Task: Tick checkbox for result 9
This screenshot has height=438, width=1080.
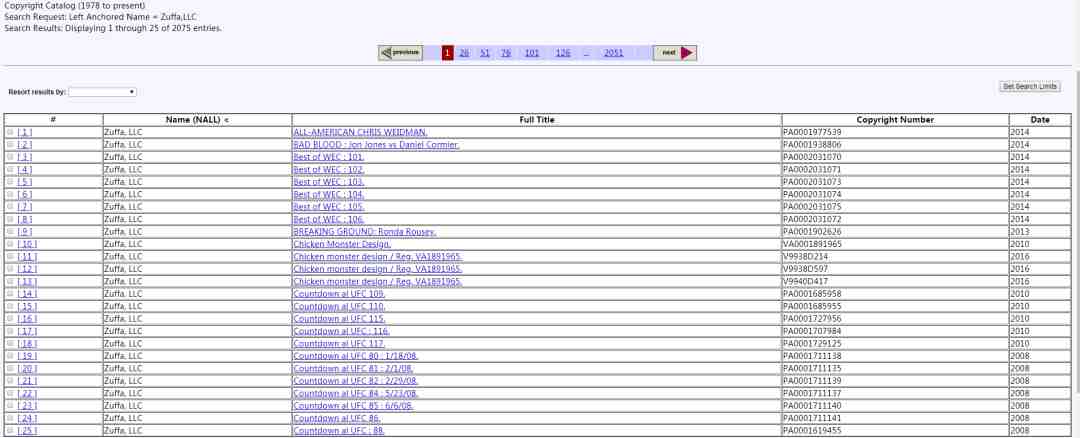Action: click(x=10, y=231)
